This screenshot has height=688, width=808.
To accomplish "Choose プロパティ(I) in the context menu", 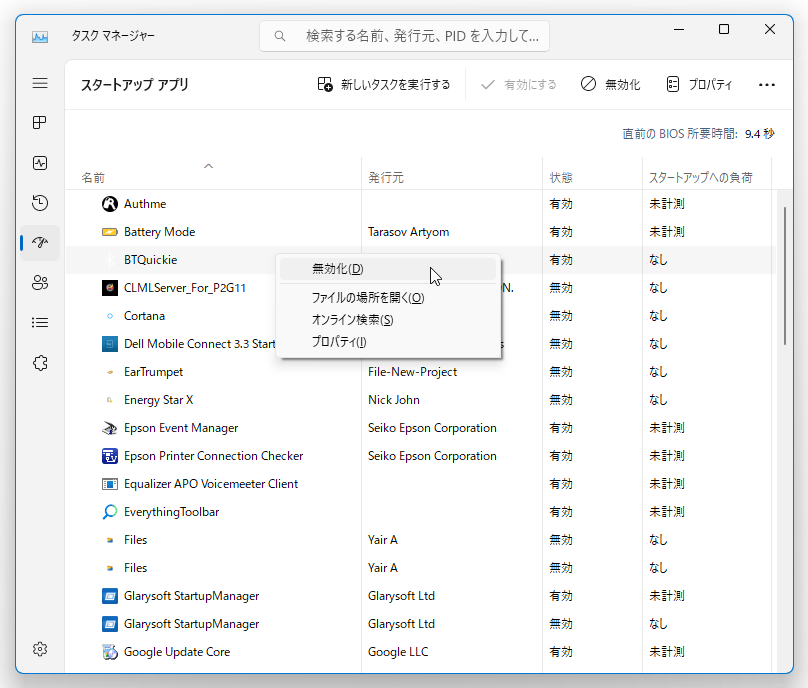I will click(x=388, y=342).
